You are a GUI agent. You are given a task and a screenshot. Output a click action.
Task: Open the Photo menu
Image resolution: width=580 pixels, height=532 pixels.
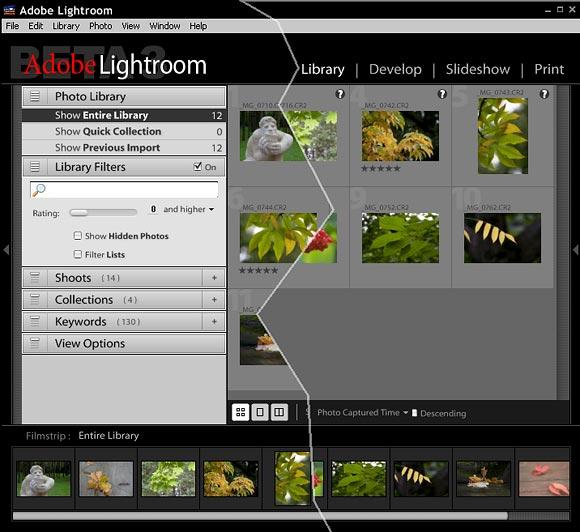pyautogui.click(x=101, y=26)
